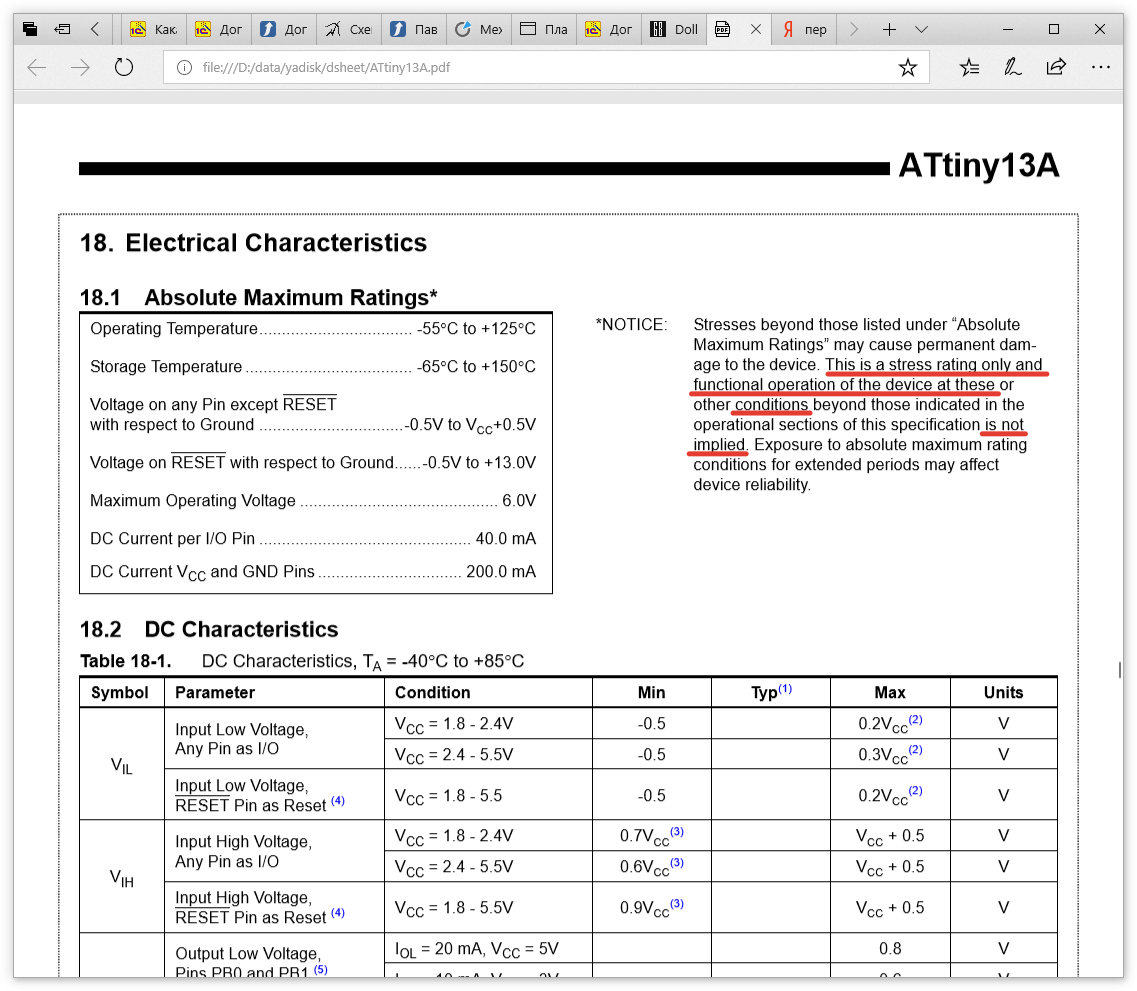Screen dimensions: 1137x991
Task: Follow footnote (4) after Input High Voltage RESET
Action: (338, 913)
